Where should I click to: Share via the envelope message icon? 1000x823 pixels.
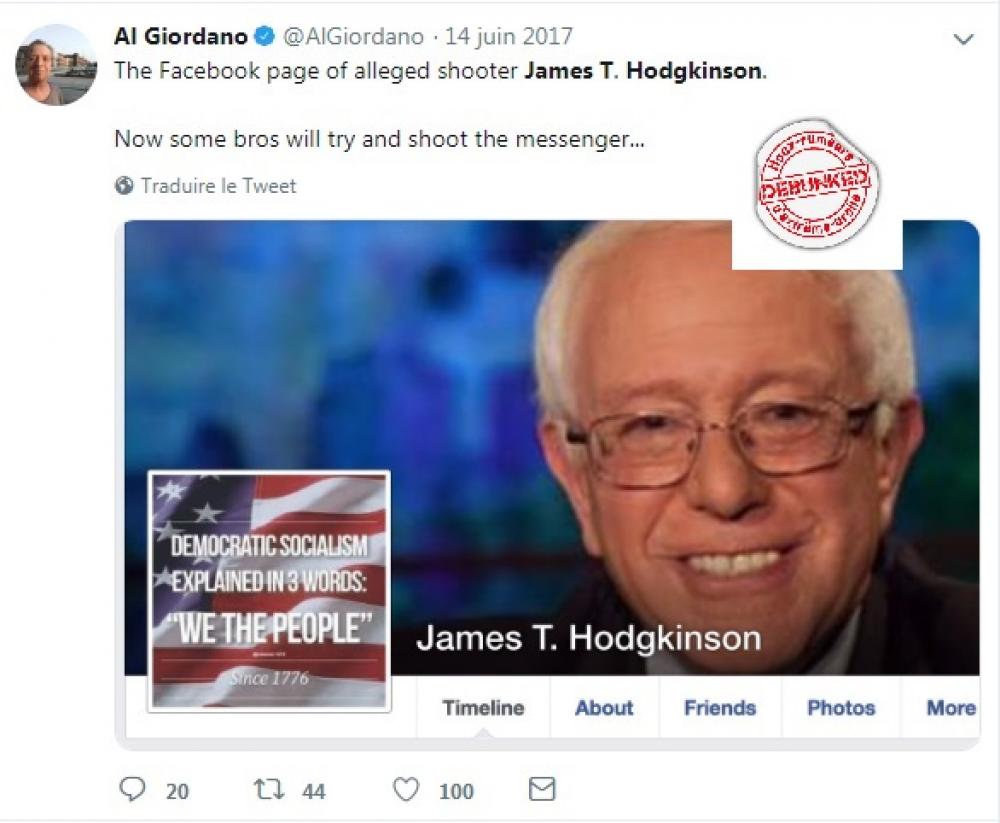[x=542, y=789]
